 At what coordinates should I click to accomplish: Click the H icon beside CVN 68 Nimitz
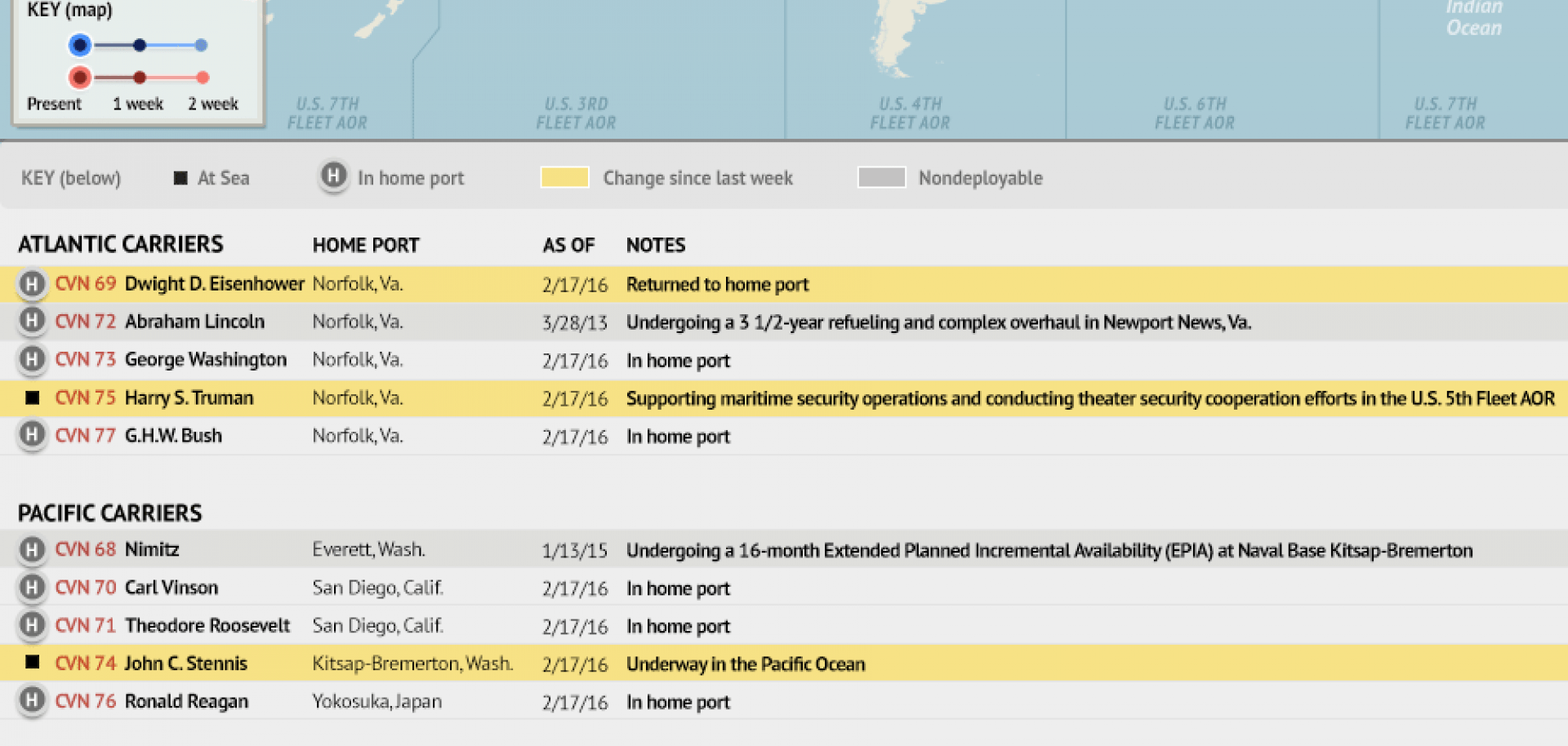pyautogui.click(x=32, y=549)
